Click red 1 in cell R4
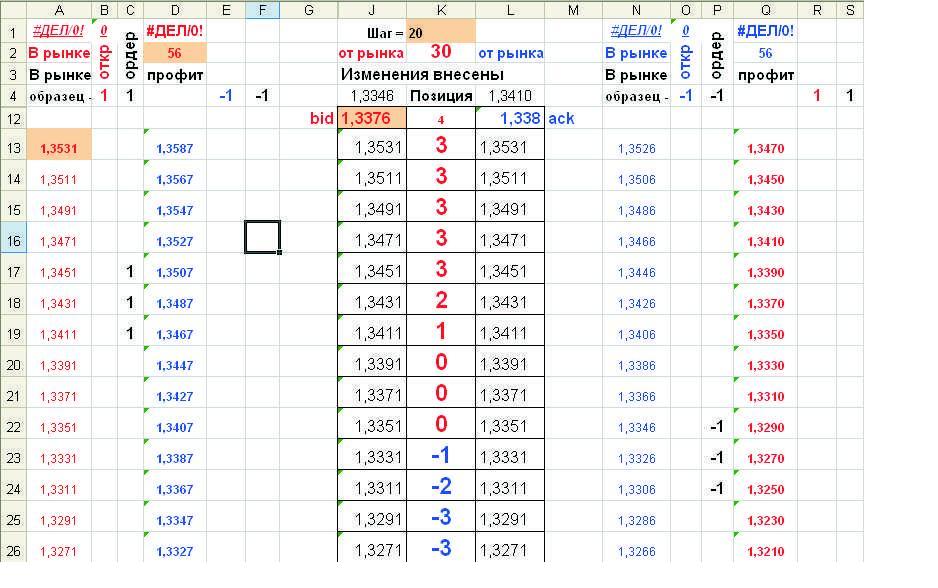The image size is (938, 588). click(817, 95)
